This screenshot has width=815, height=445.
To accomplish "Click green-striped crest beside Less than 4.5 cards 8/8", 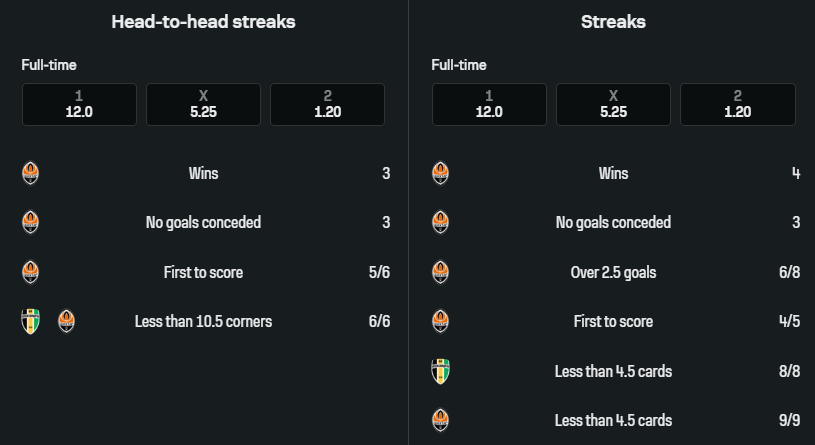I will coord(440,371).
